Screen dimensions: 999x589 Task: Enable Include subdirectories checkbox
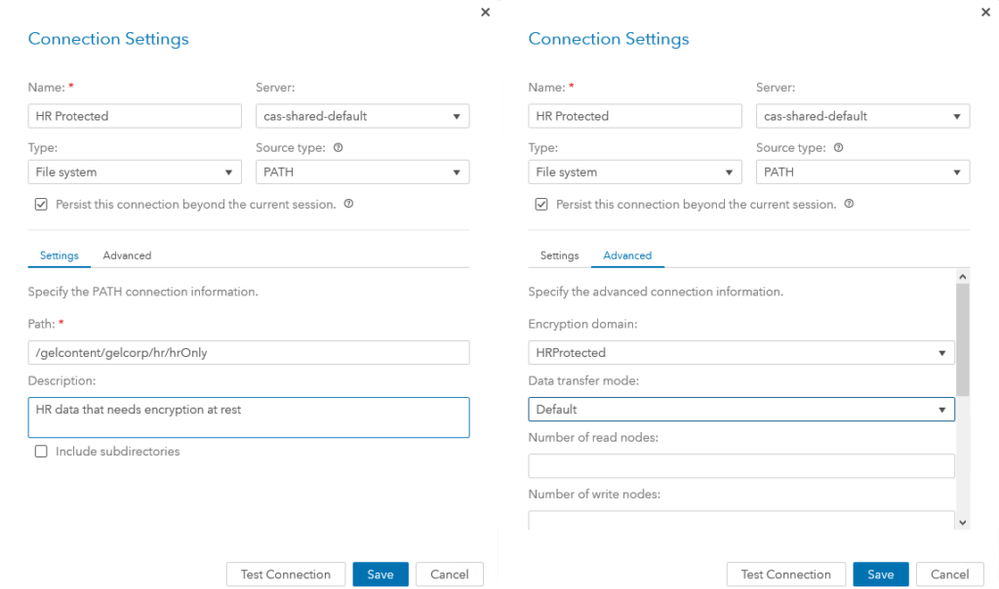coord(41,451)
